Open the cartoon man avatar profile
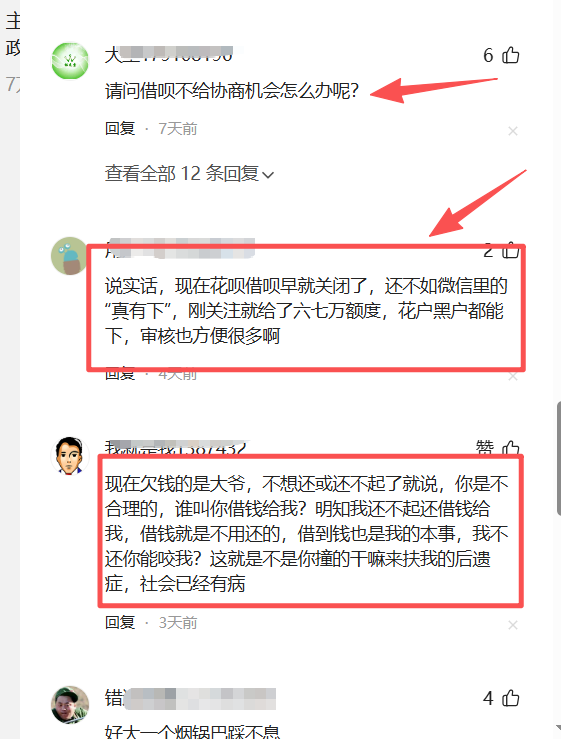The width and height of the screenshot is (561, 739). pos(70,455)
